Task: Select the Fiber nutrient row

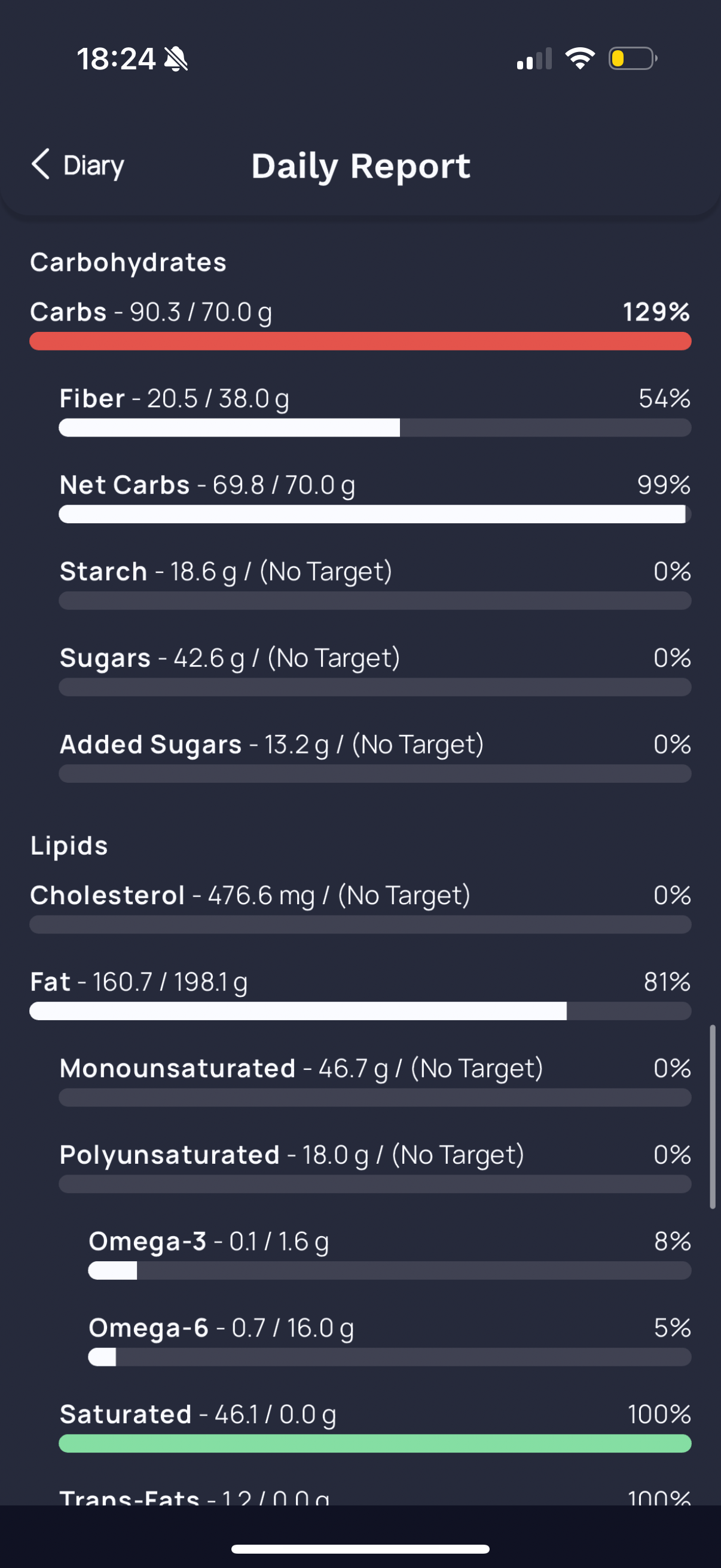Action: [x=375, y=411]
